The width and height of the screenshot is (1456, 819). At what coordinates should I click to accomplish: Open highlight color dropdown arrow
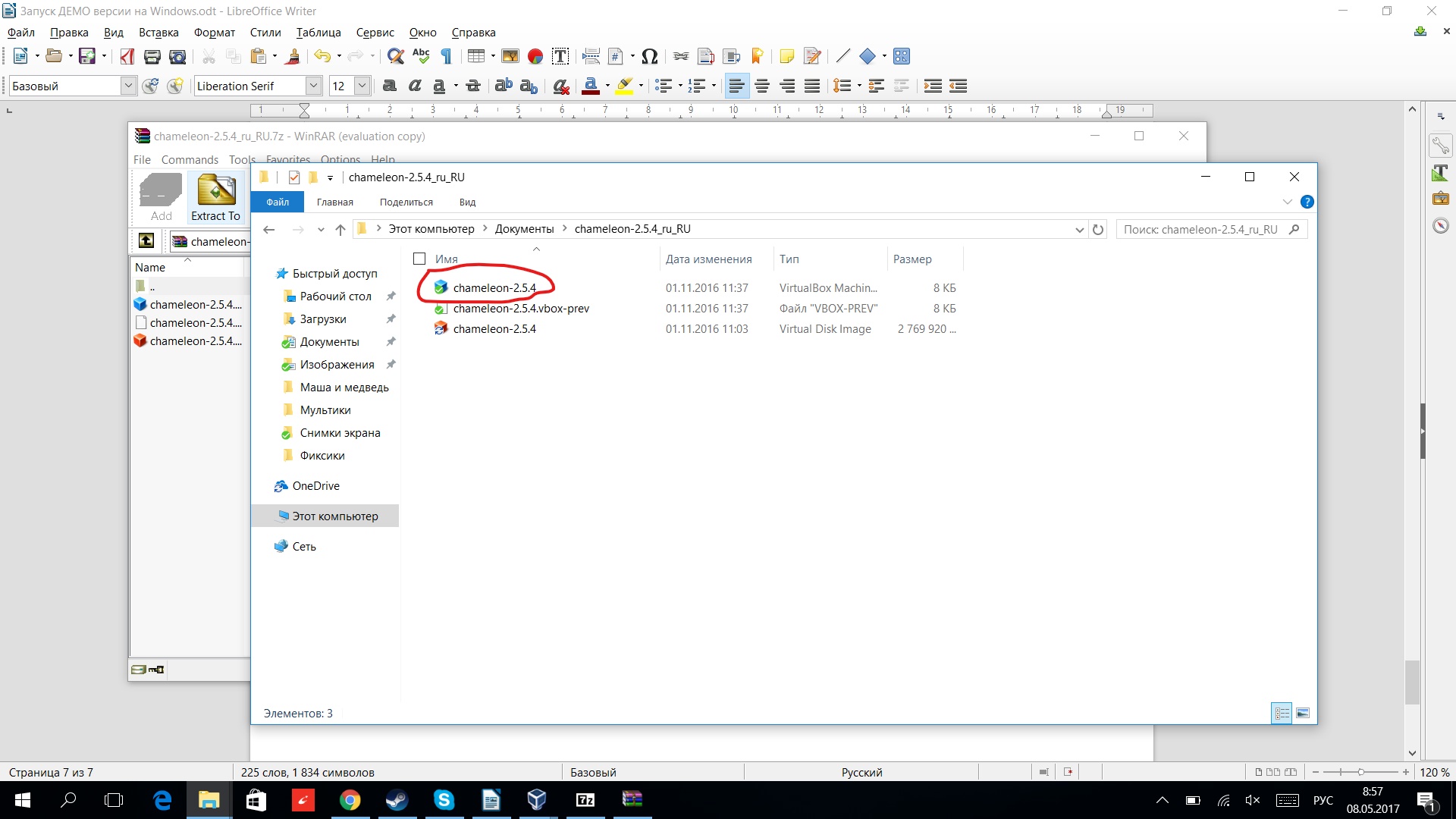coord(641,86)
